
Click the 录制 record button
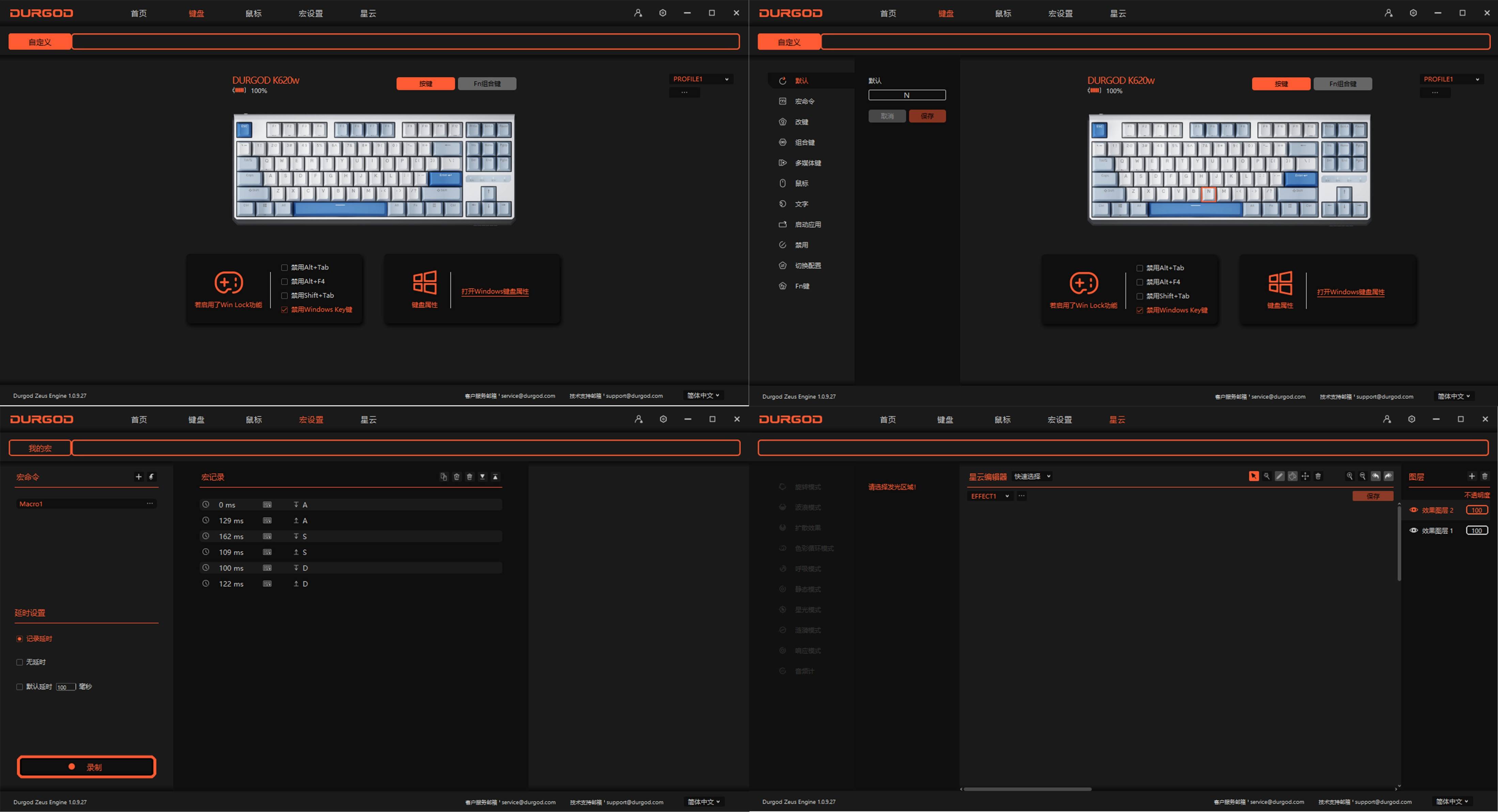pyautogui.click(x=87, y=767)
